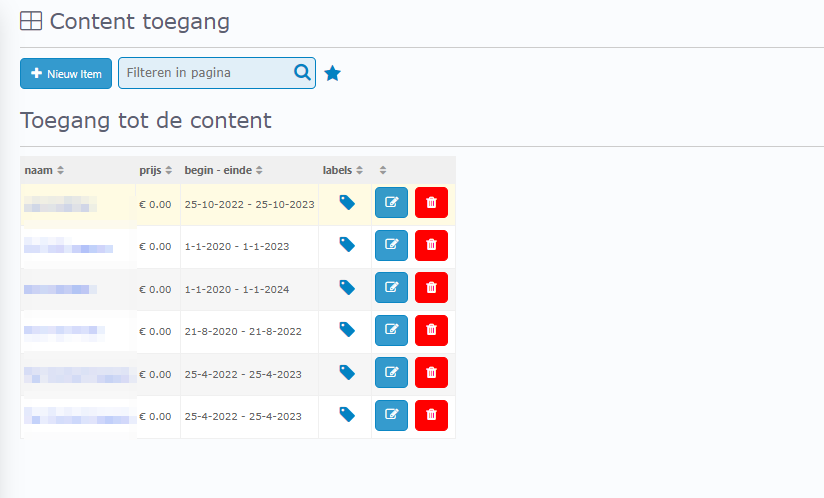This screenshot has height=498, width=824.
Task: Click the search magnifier icon in filter
Action: coord(302,72)
